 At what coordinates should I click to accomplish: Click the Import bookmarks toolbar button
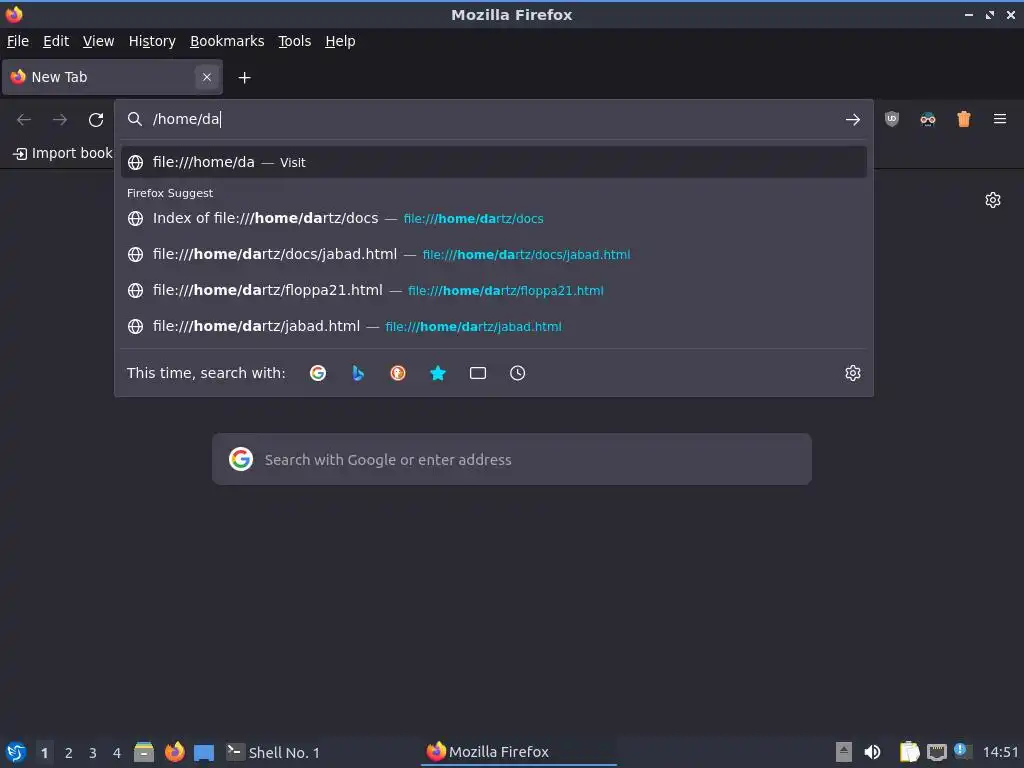coord(63,153)
